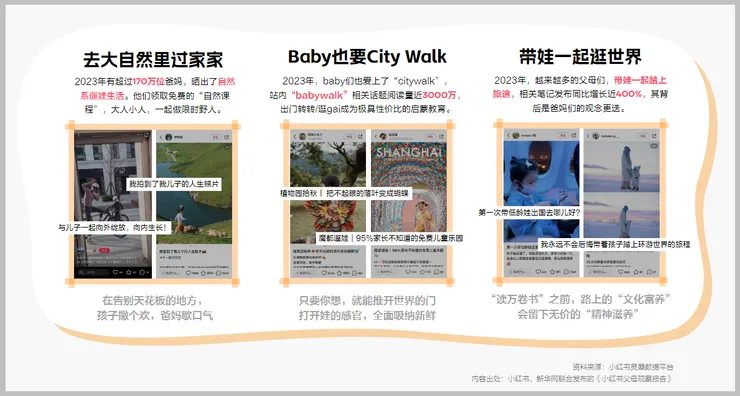Share the snowfield post
Screen dimensions: 740x396
(x=654, y=136)
